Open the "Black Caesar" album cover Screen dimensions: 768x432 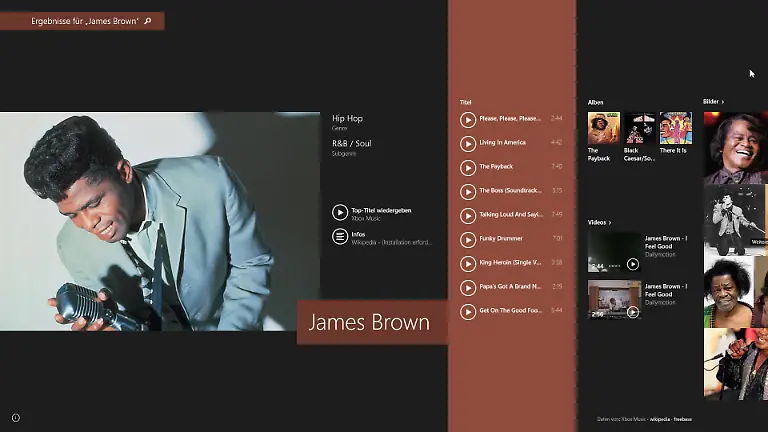[x=640, y=128]
